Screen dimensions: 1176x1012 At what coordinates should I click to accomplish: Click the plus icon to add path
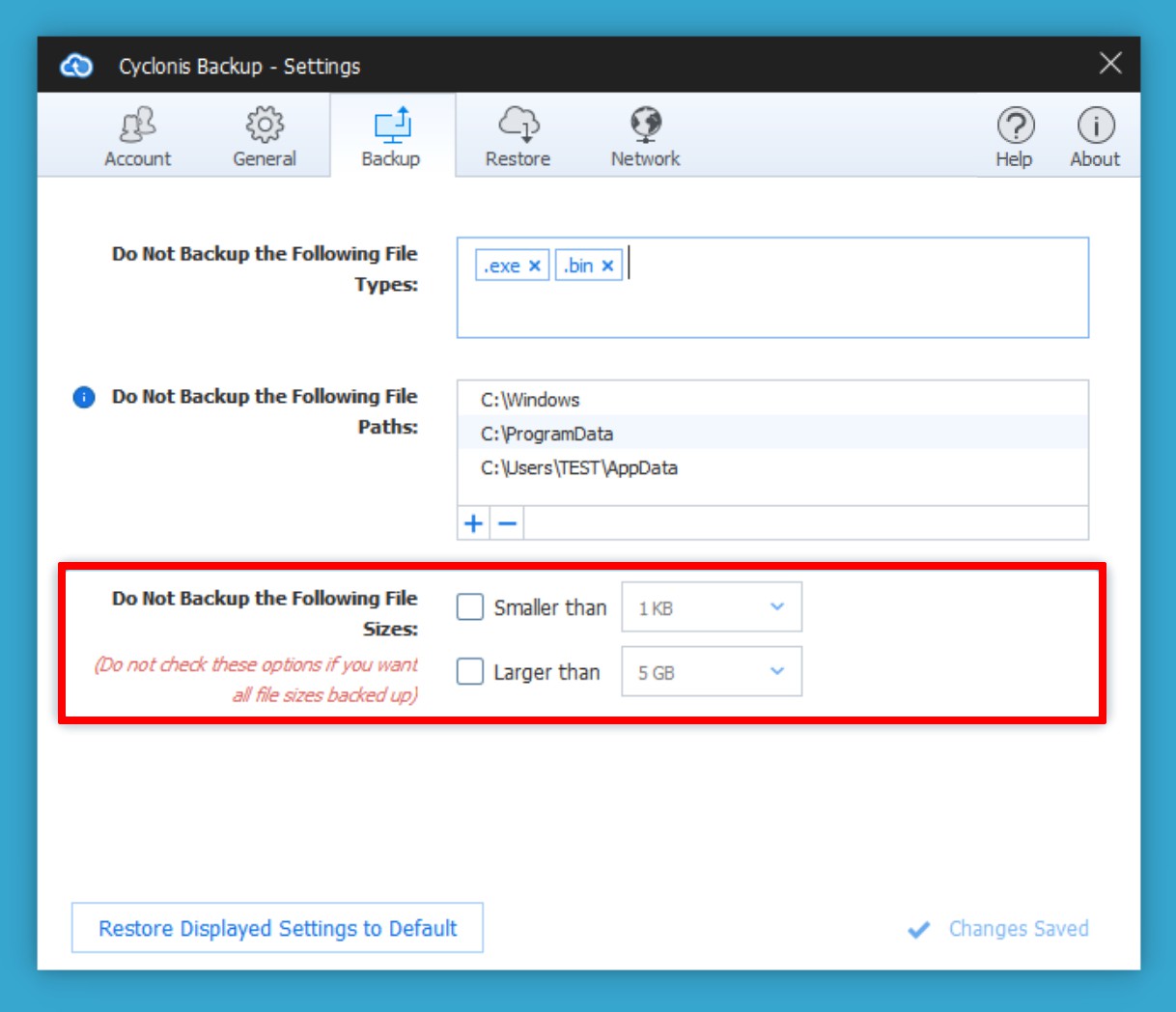(x=473, y=523)
